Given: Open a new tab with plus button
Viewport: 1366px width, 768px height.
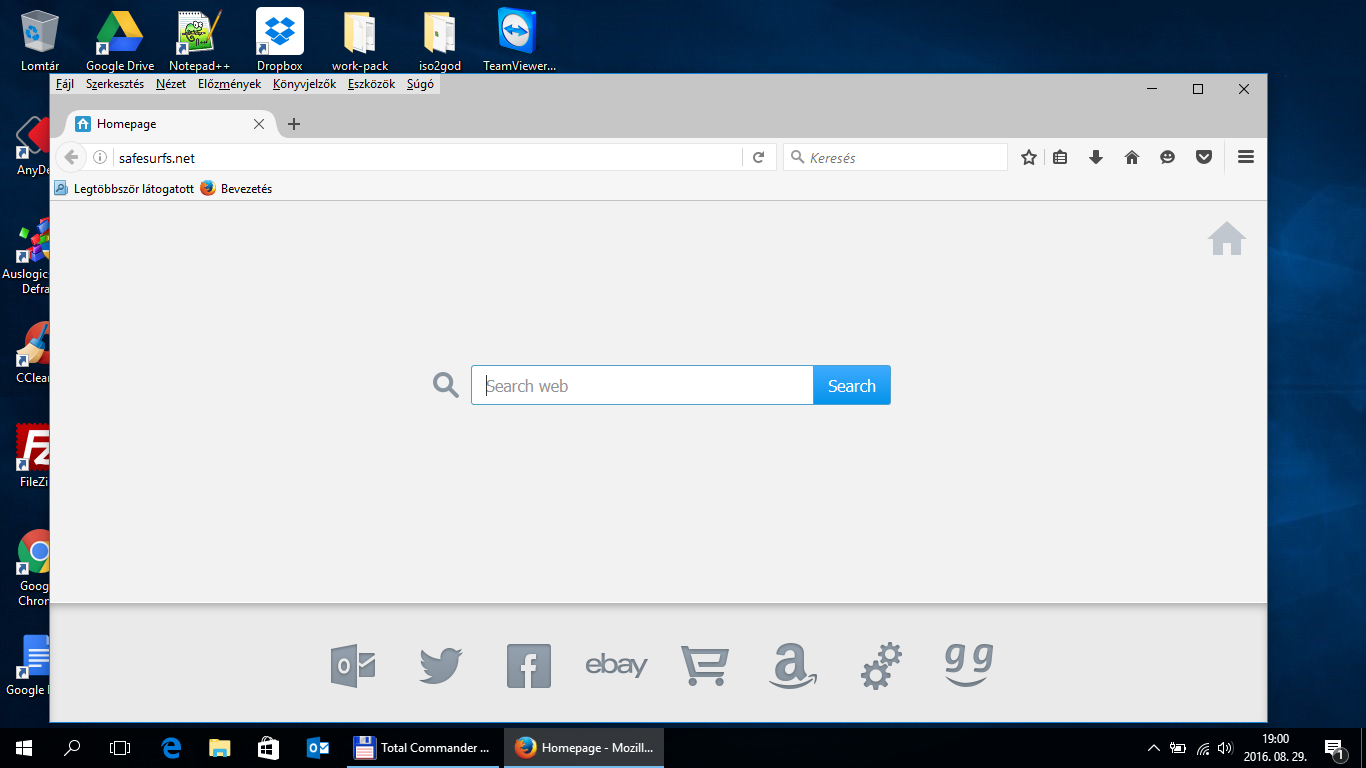Looking at the screenshot, I should click(x=293, y=124).
